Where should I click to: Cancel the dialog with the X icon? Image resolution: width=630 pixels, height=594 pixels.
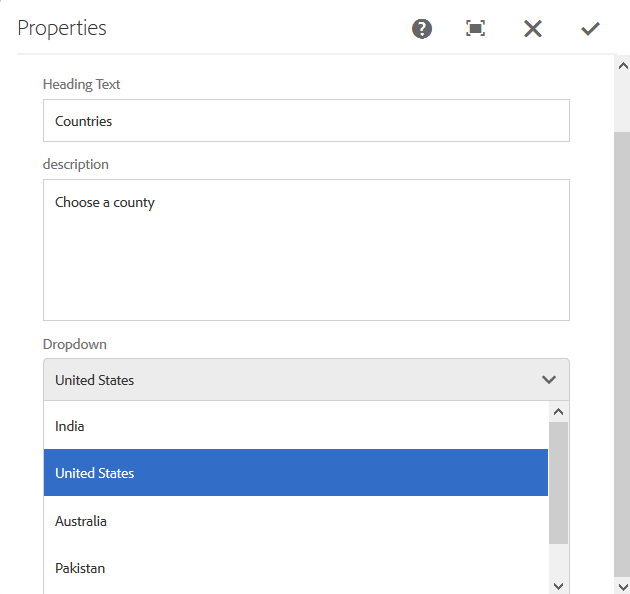click(533, 28)
